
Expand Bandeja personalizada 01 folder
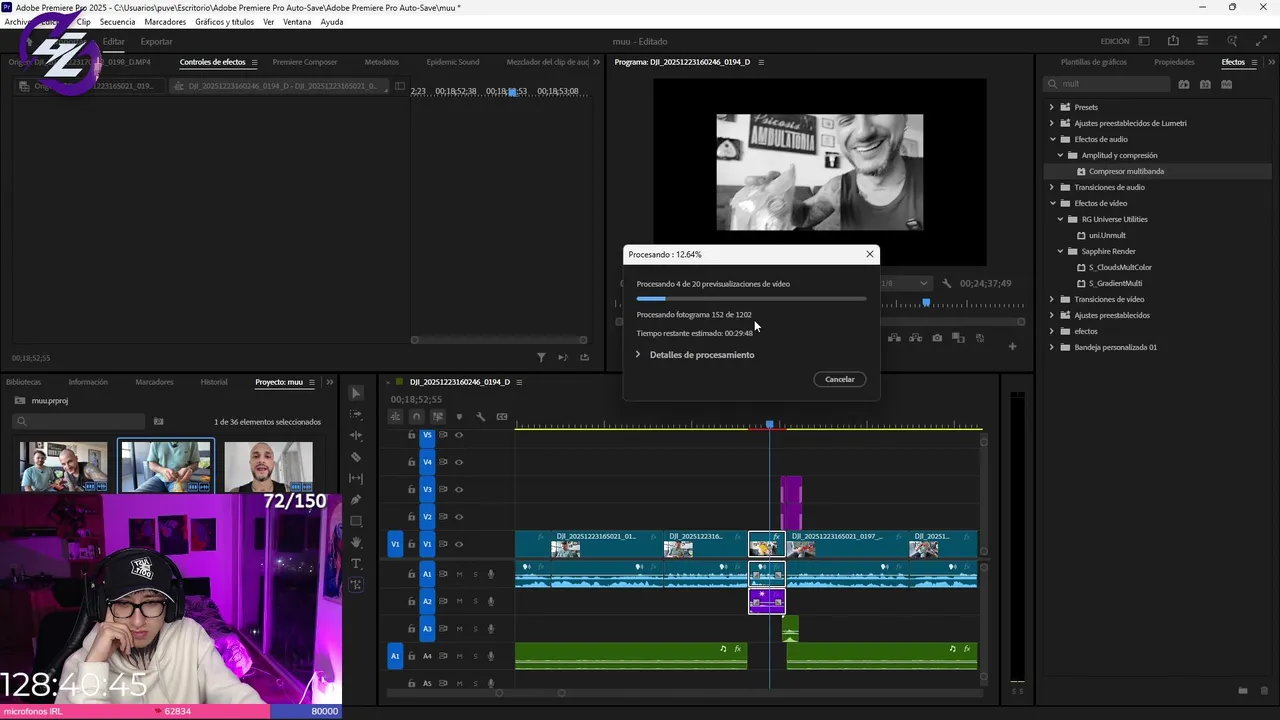1051,347
